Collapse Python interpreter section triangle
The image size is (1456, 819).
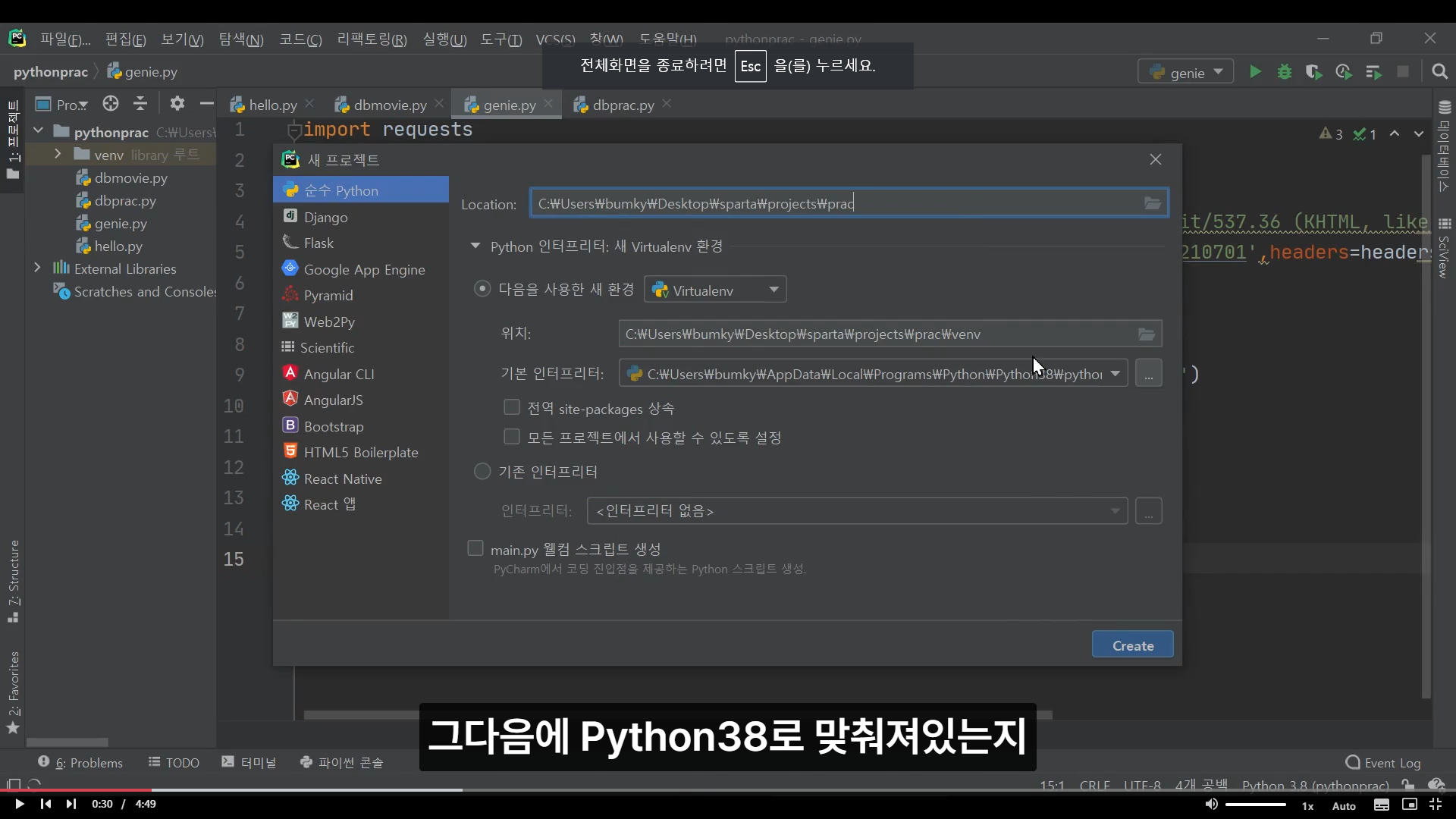click(475, 246)
